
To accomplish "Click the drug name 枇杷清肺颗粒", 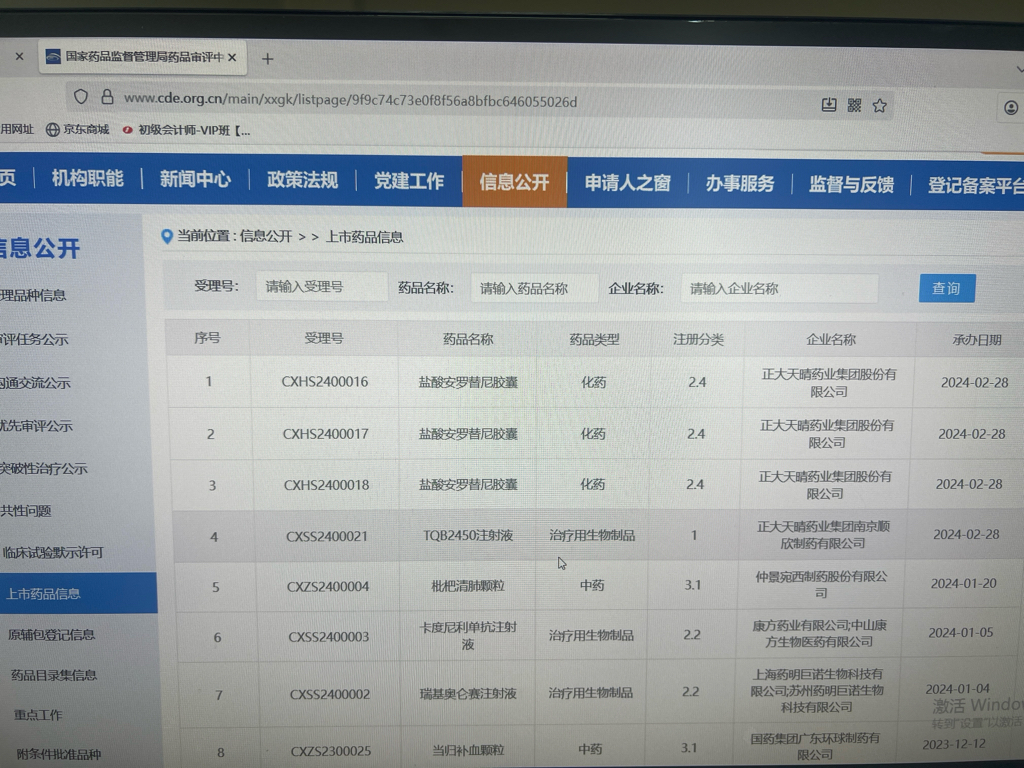I will pyautogui.click(x=468, y=586).
